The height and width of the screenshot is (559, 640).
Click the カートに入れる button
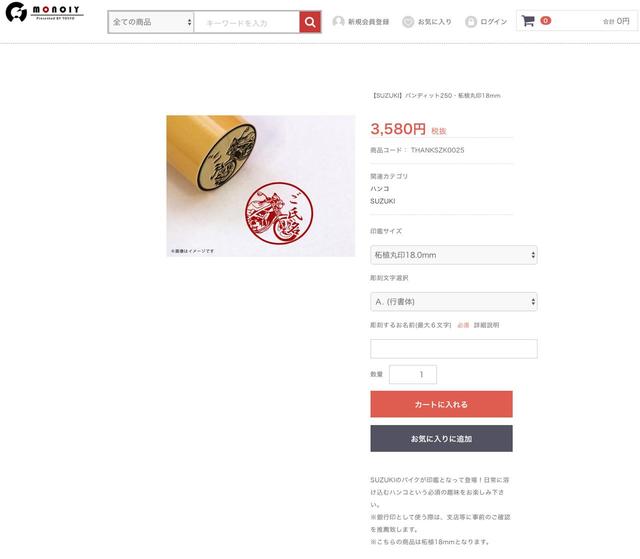click(441, 404)
